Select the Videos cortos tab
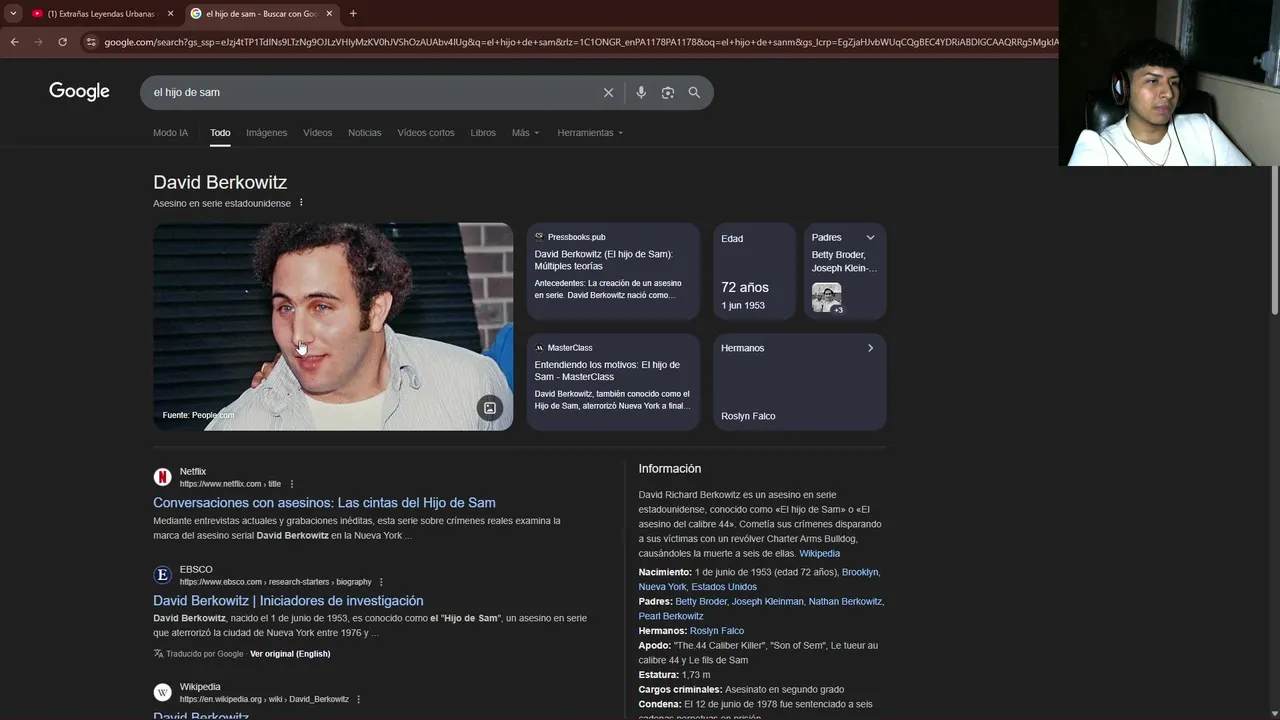 [426, 133]
